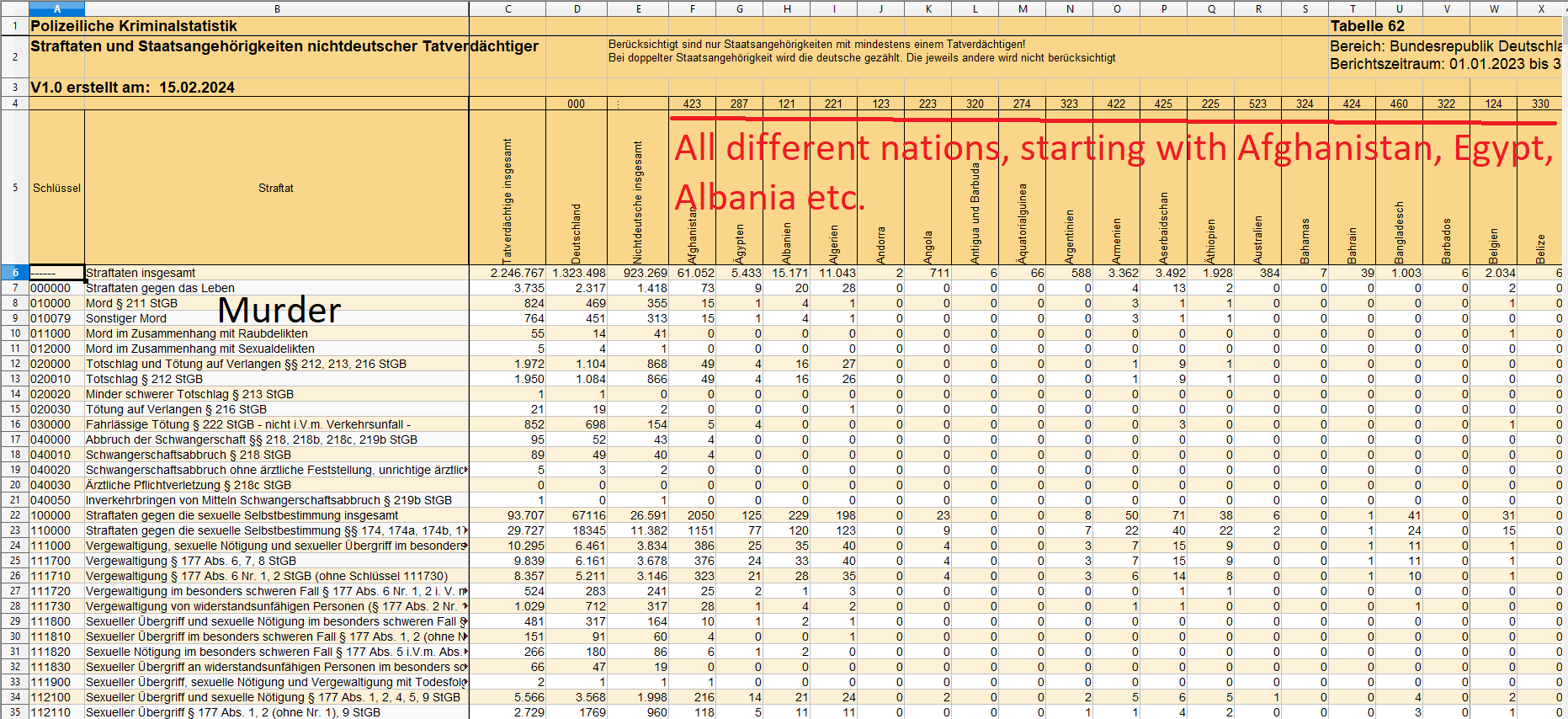Click 'Ärztliche Pflichtverletzung § 218c StGB'
Screen dimensions: 1568x719
(189, 485)
